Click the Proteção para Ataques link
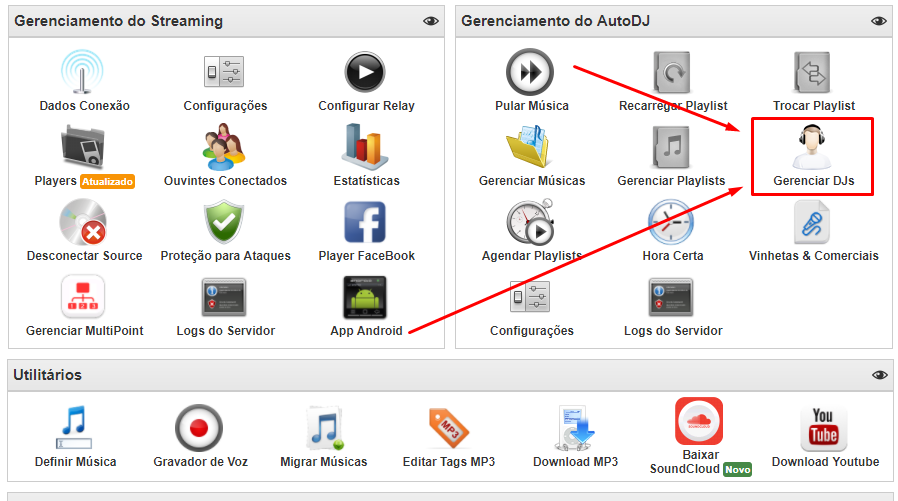898x501 pixels. pos(225,256)
